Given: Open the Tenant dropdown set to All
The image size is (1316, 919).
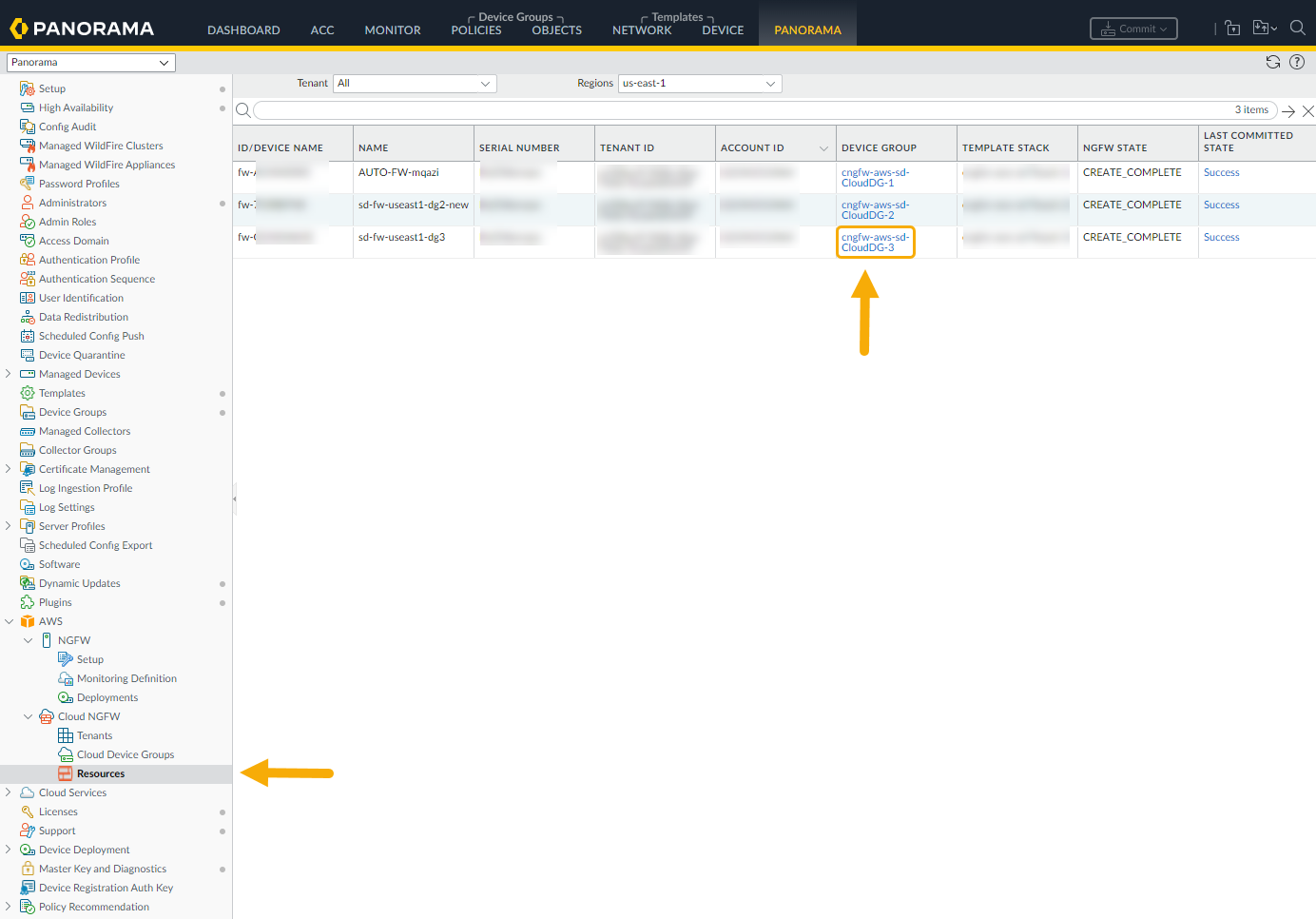Looking at the screenshot, I should [x=415, y=84].
